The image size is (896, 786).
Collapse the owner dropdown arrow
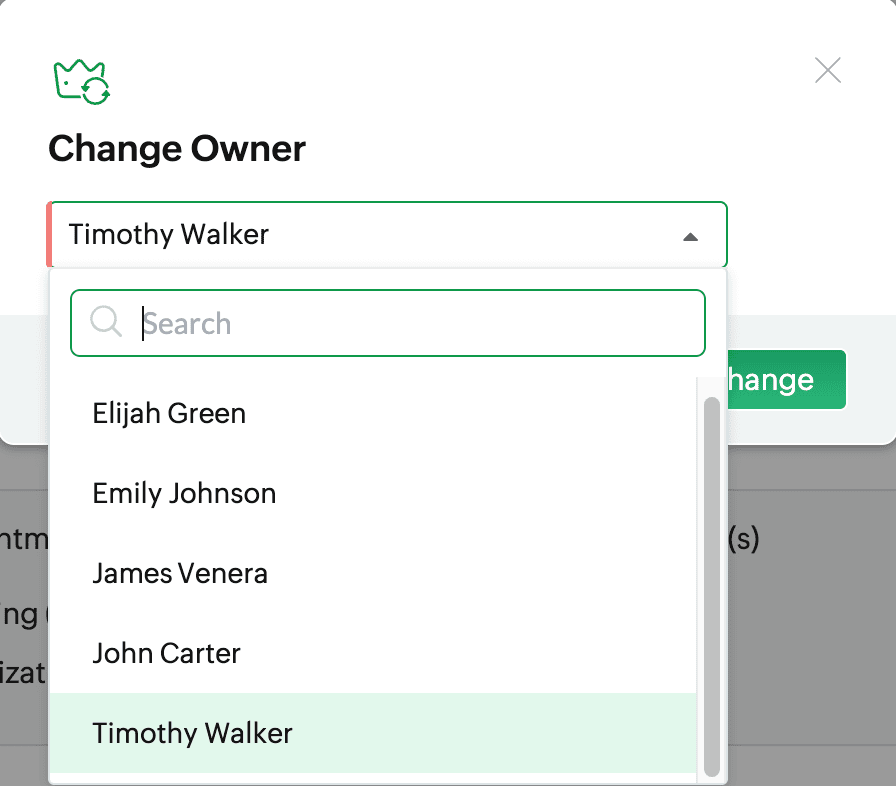click(x=690, y=237)
